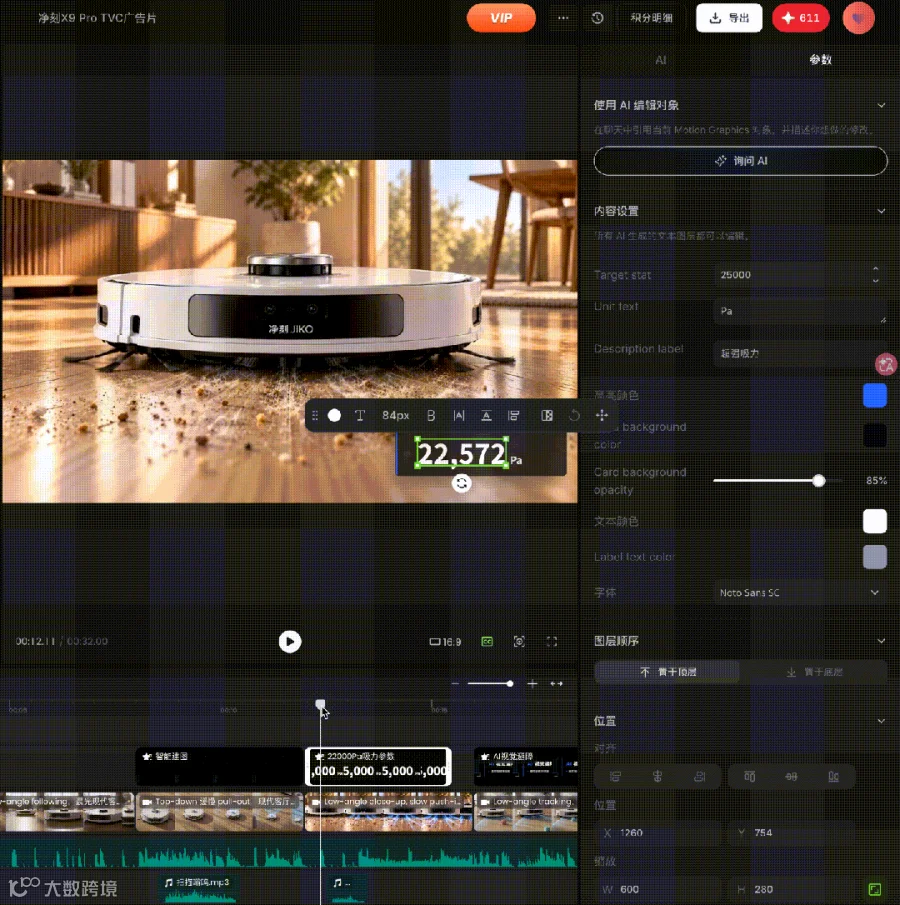Screen dimensions: 900x905
Task: Click the fit-timeline arrows icon
Action: point(557,683)
